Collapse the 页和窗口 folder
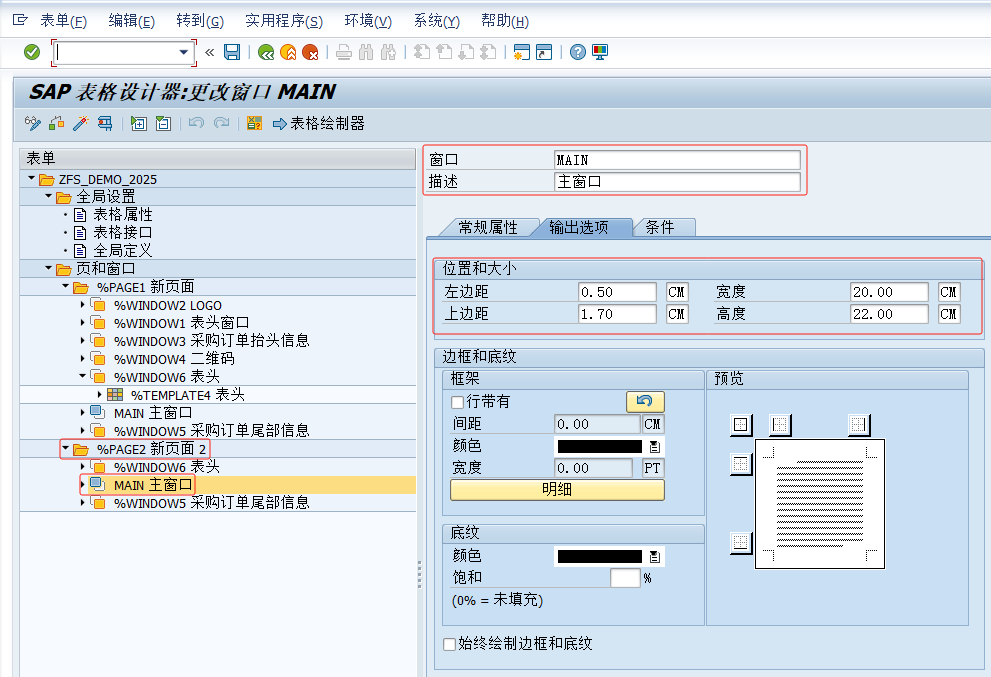991x677 pixels. point(49,268)
